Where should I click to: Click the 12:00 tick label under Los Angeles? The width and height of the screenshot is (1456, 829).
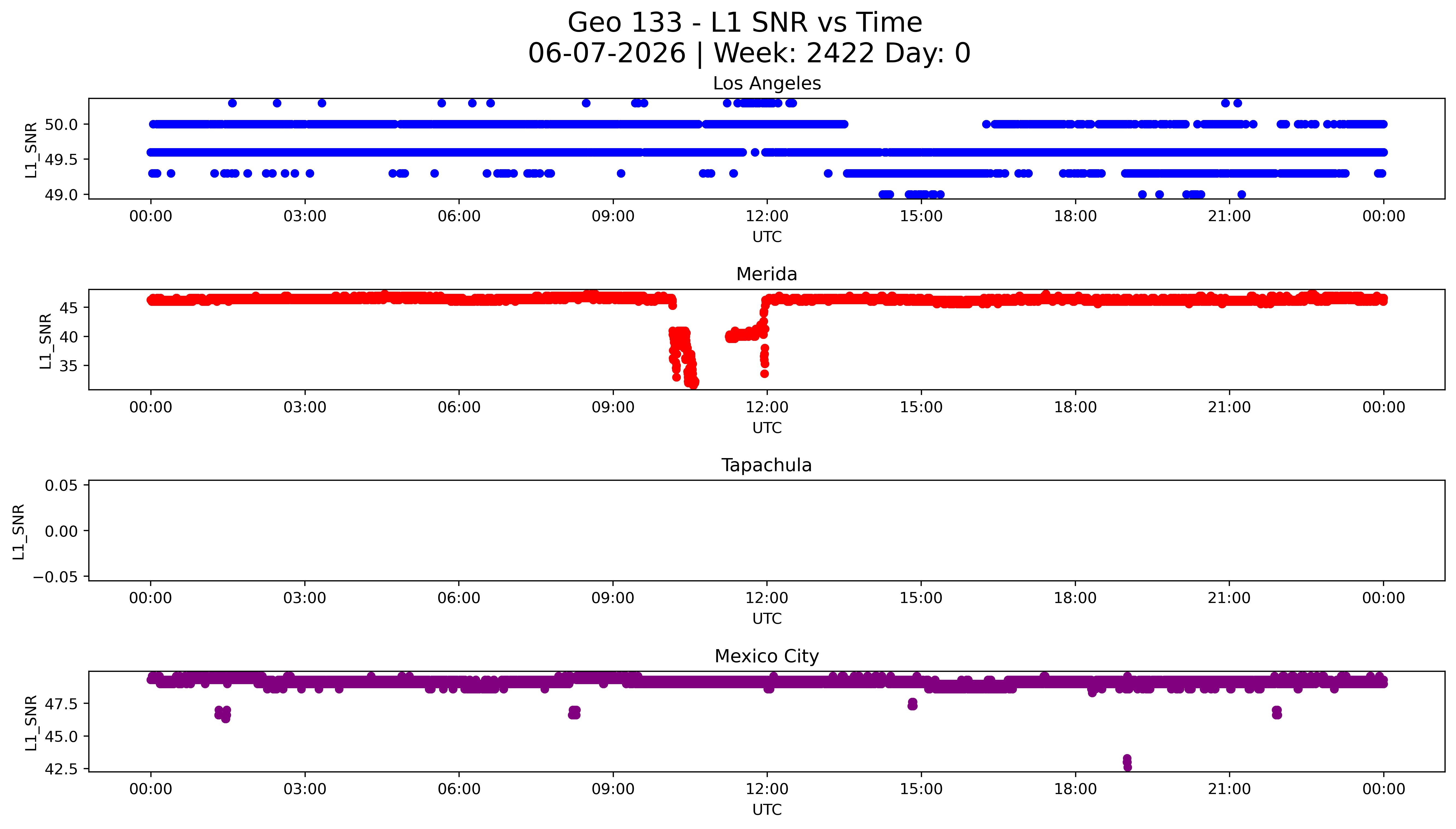tap(767, 216)
